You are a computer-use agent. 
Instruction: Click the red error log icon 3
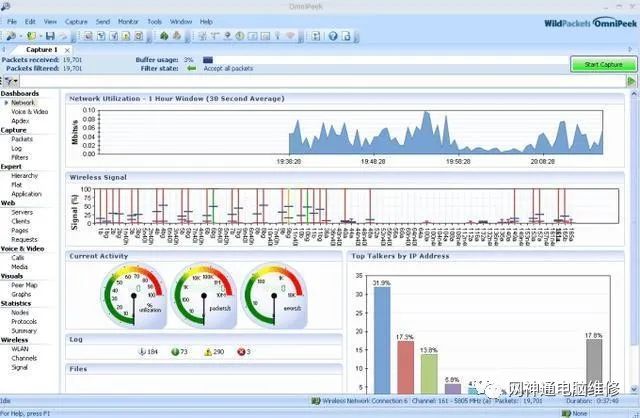pos(241,351)
